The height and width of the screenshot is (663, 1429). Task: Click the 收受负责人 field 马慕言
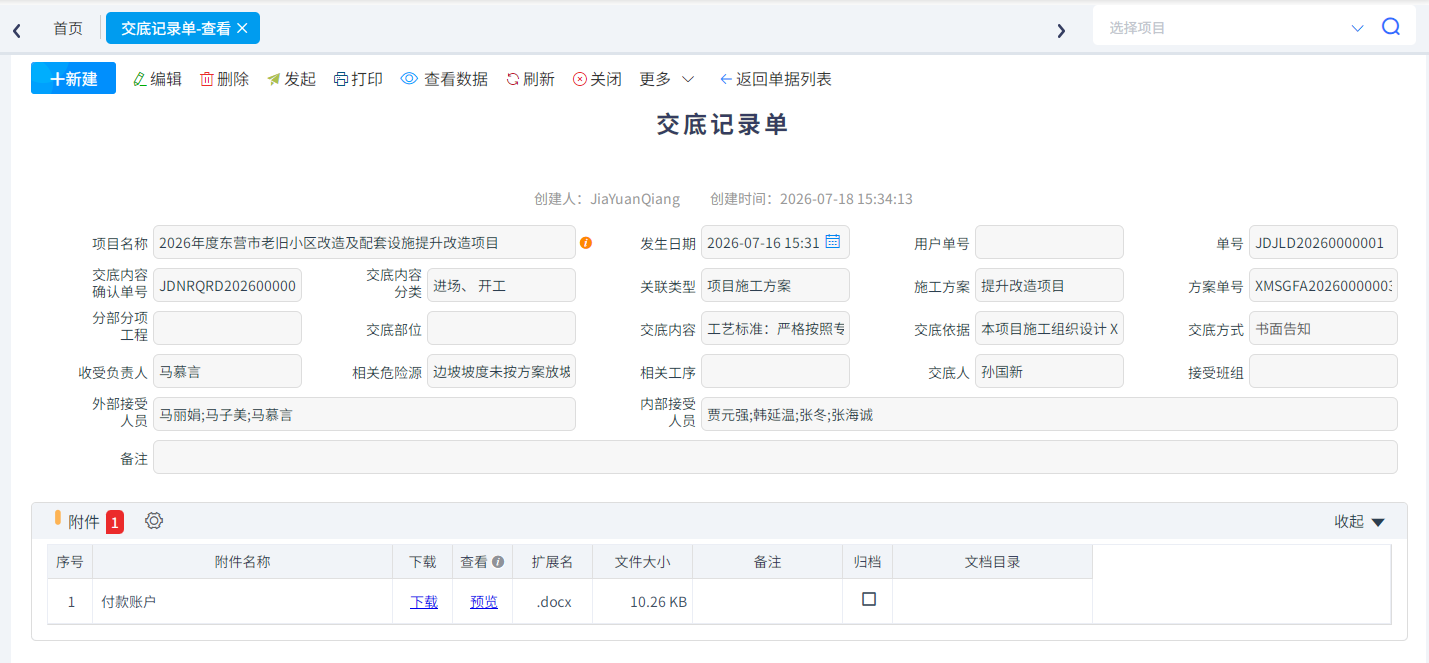pos(227,371)
